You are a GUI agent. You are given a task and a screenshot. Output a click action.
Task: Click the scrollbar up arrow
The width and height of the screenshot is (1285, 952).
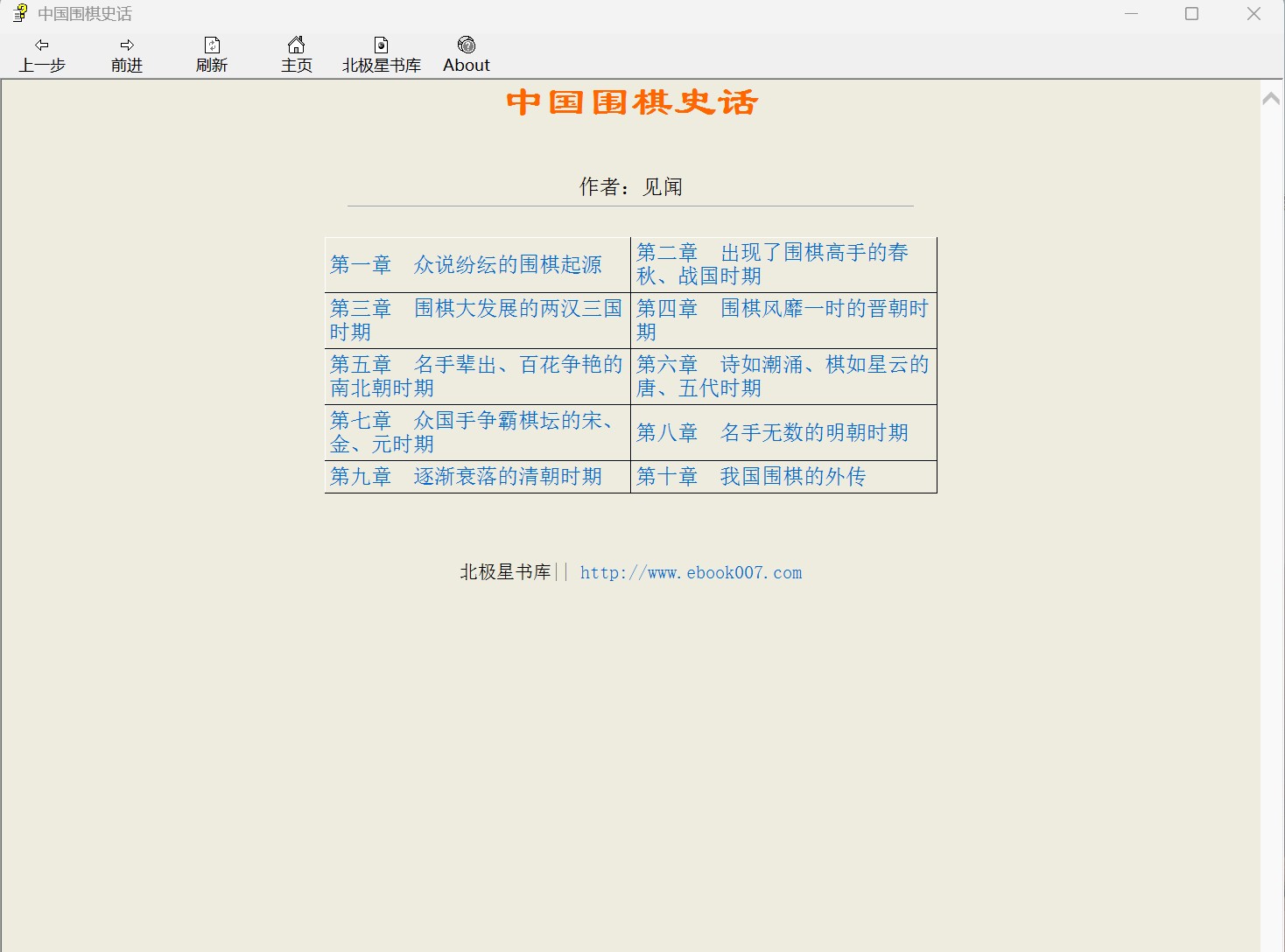coord(1271,99)
